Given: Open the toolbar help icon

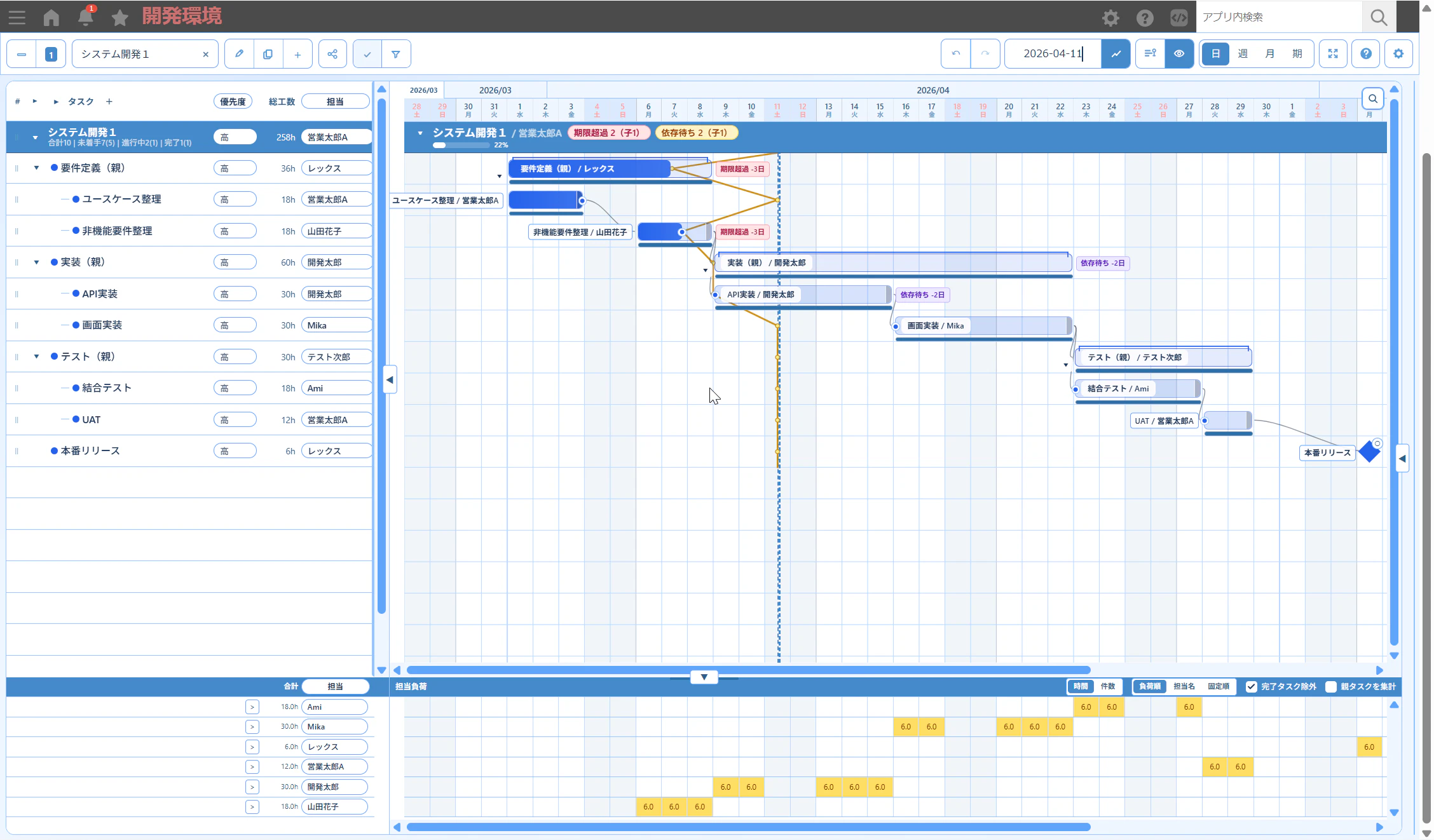Looking at the screenshot, I should click(x=1366, y=54).
